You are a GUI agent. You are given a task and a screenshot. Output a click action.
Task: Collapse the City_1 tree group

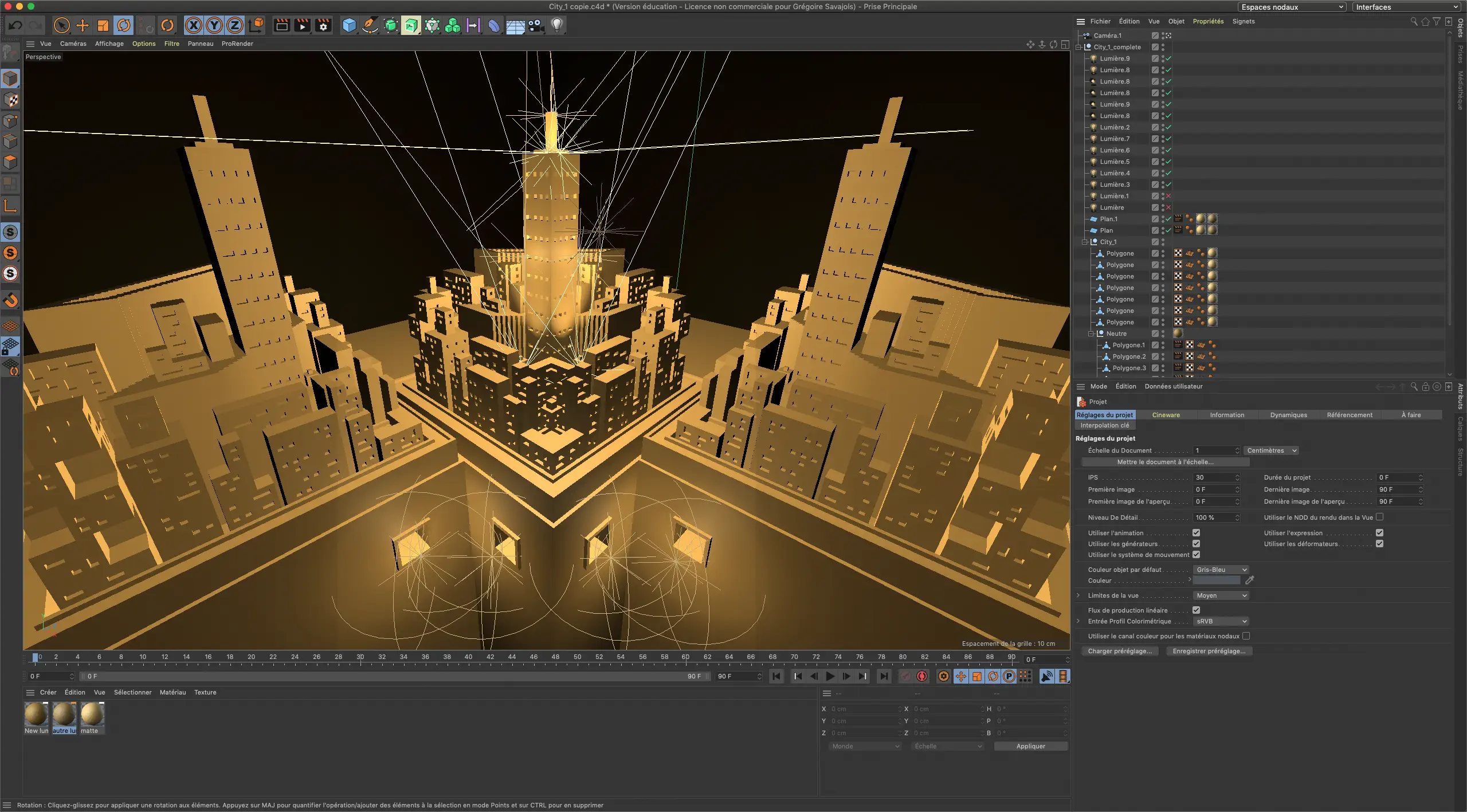[1084, 242]
